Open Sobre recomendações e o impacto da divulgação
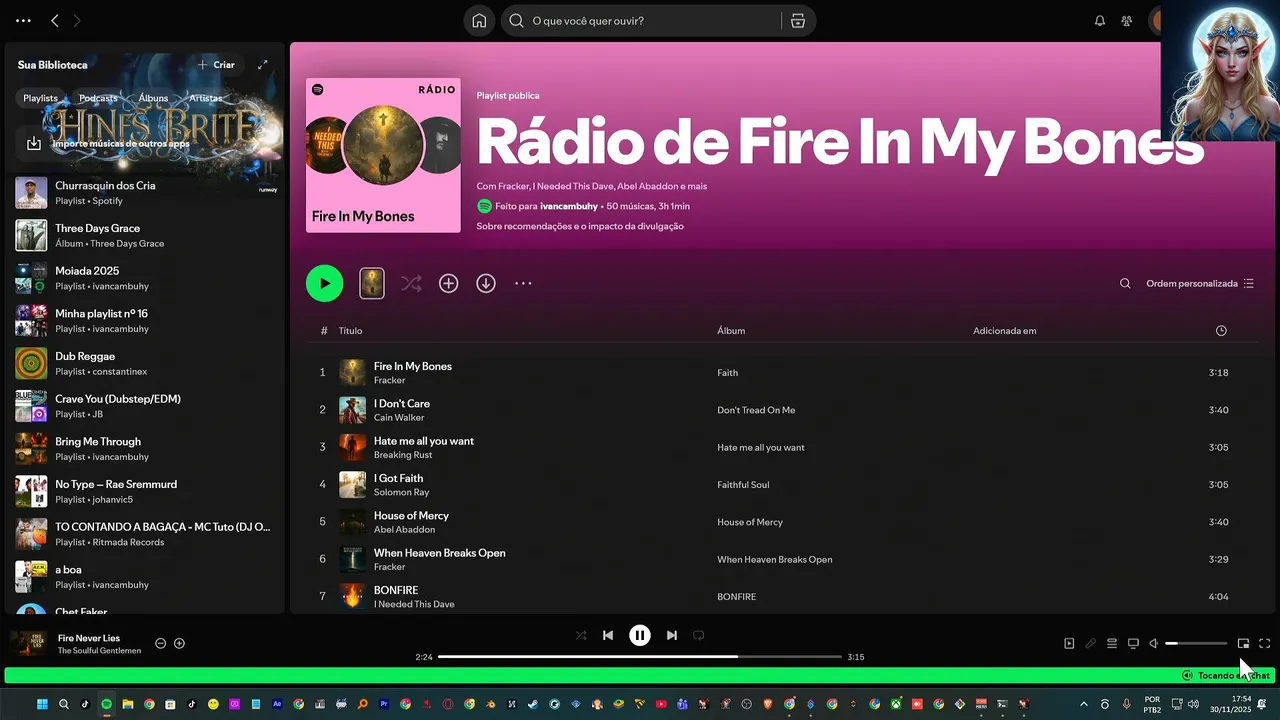The width and height of the screenshot is (1280, 720). [580, 227]
